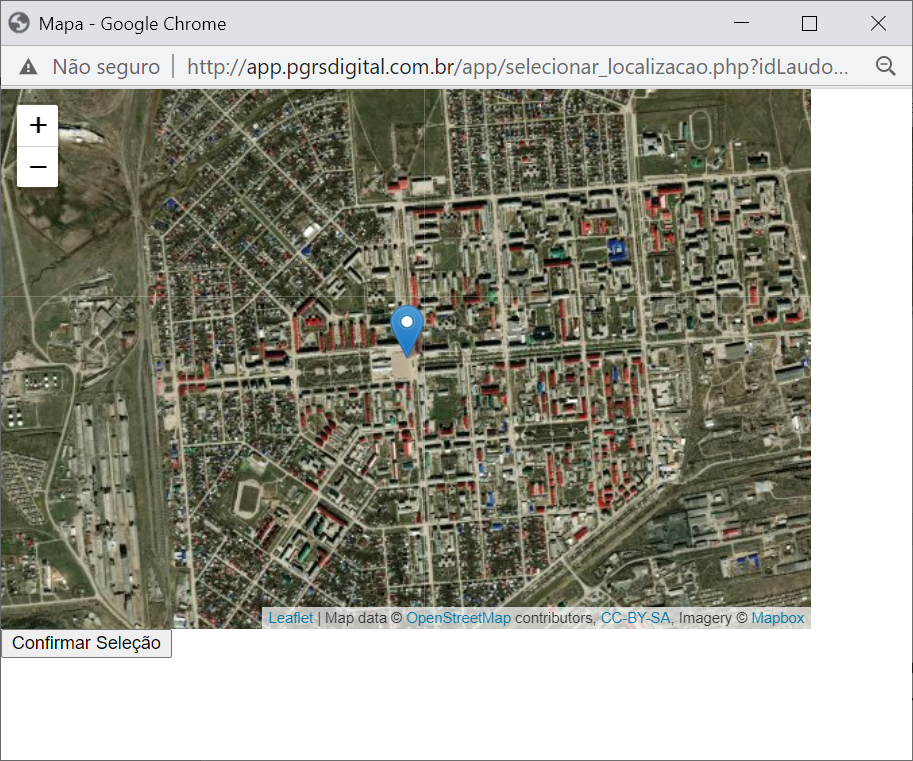View the 'Não seguro' security warning icon
The width and height of the screenshot is (913, 761).
coord(28,67)
